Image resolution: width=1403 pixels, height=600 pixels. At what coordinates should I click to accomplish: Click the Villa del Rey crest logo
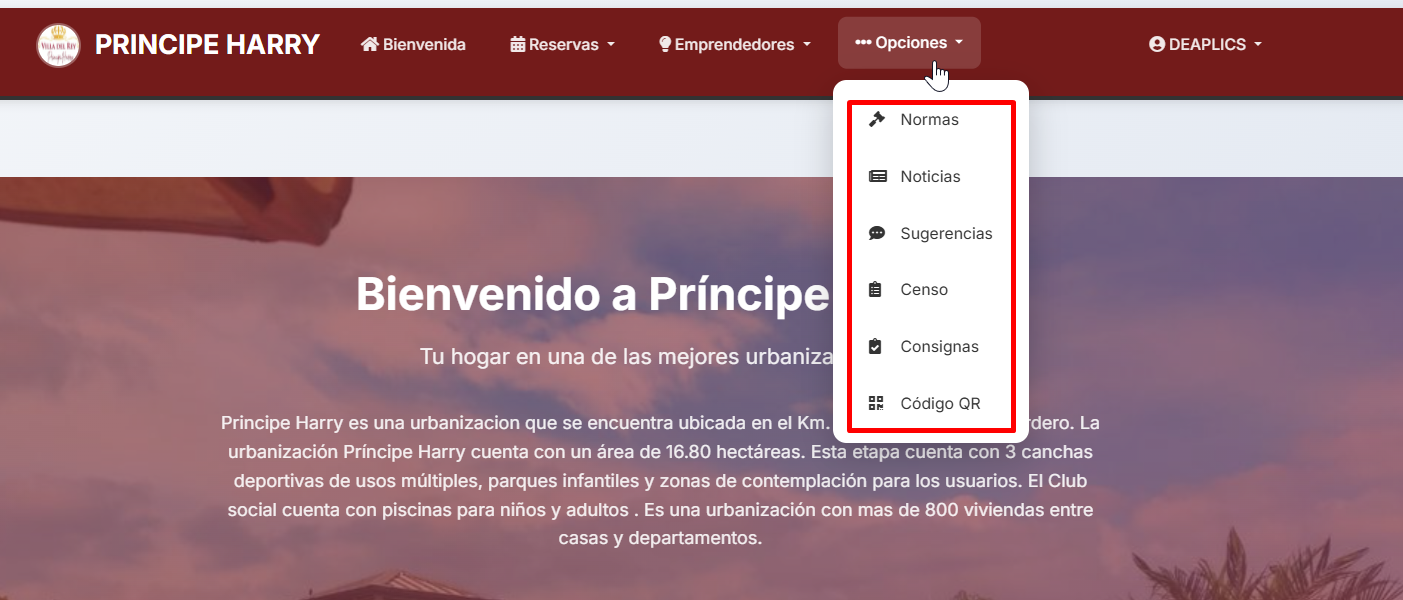click(x=59, y=44)
